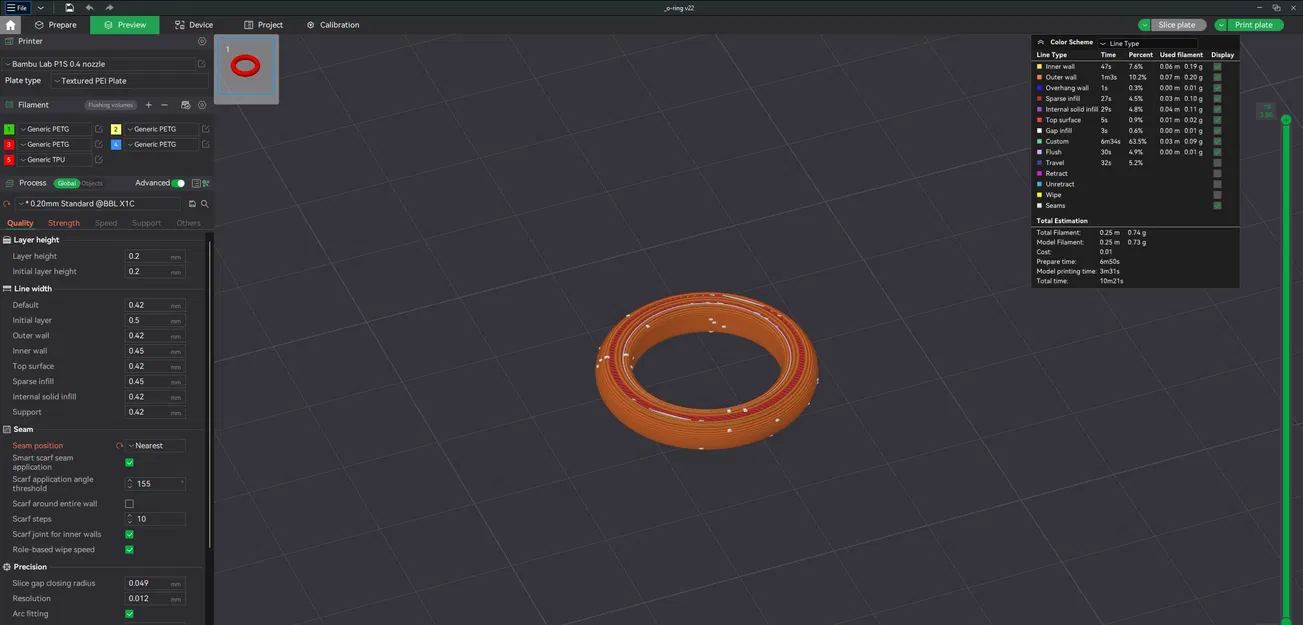Click the save preset icon next to 0.20mm Standard
Screen dimensions: 1303x625
pyautogui.click(x=190, y=203)
